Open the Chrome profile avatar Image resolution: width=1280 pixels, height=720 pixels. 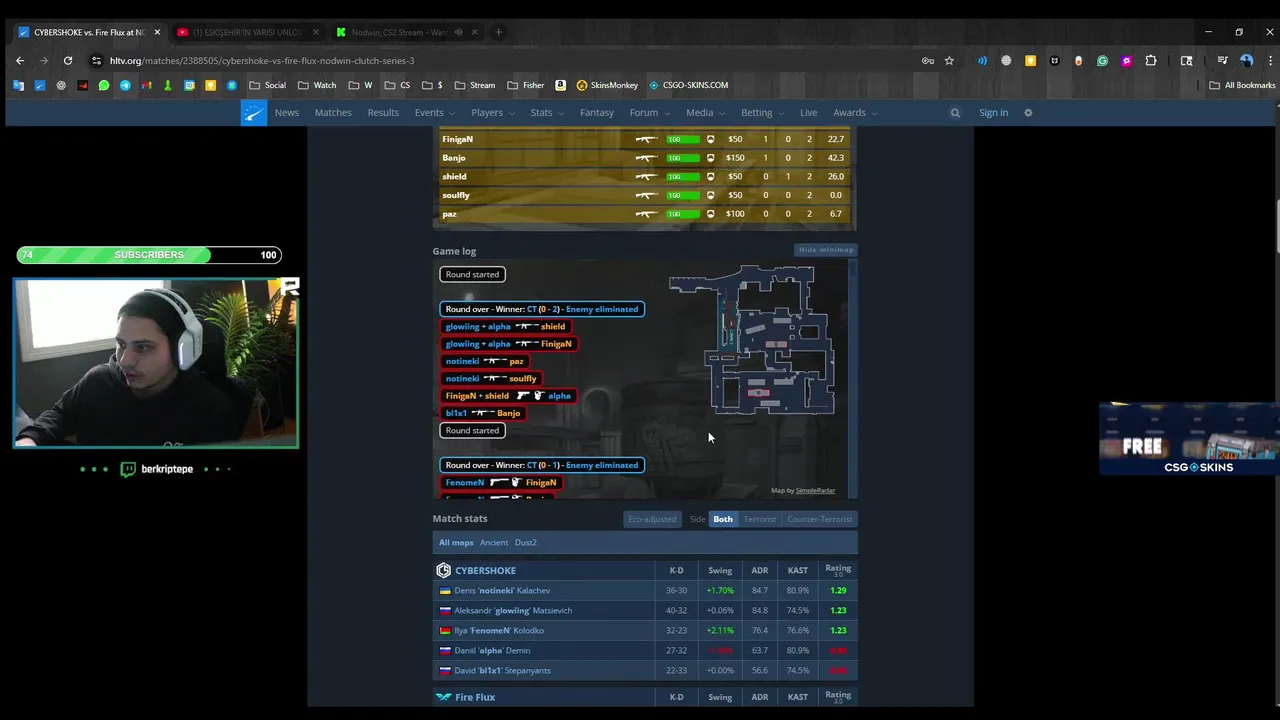tap(1246, 61)
